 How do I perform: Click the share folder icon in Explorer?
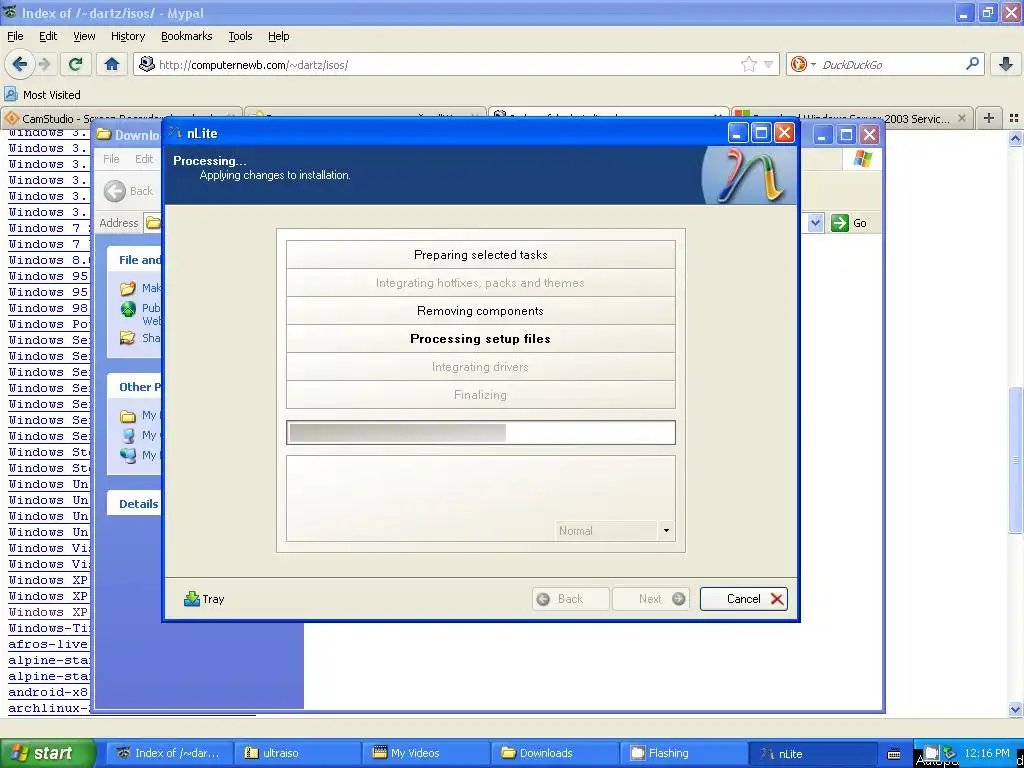(128, 338)
